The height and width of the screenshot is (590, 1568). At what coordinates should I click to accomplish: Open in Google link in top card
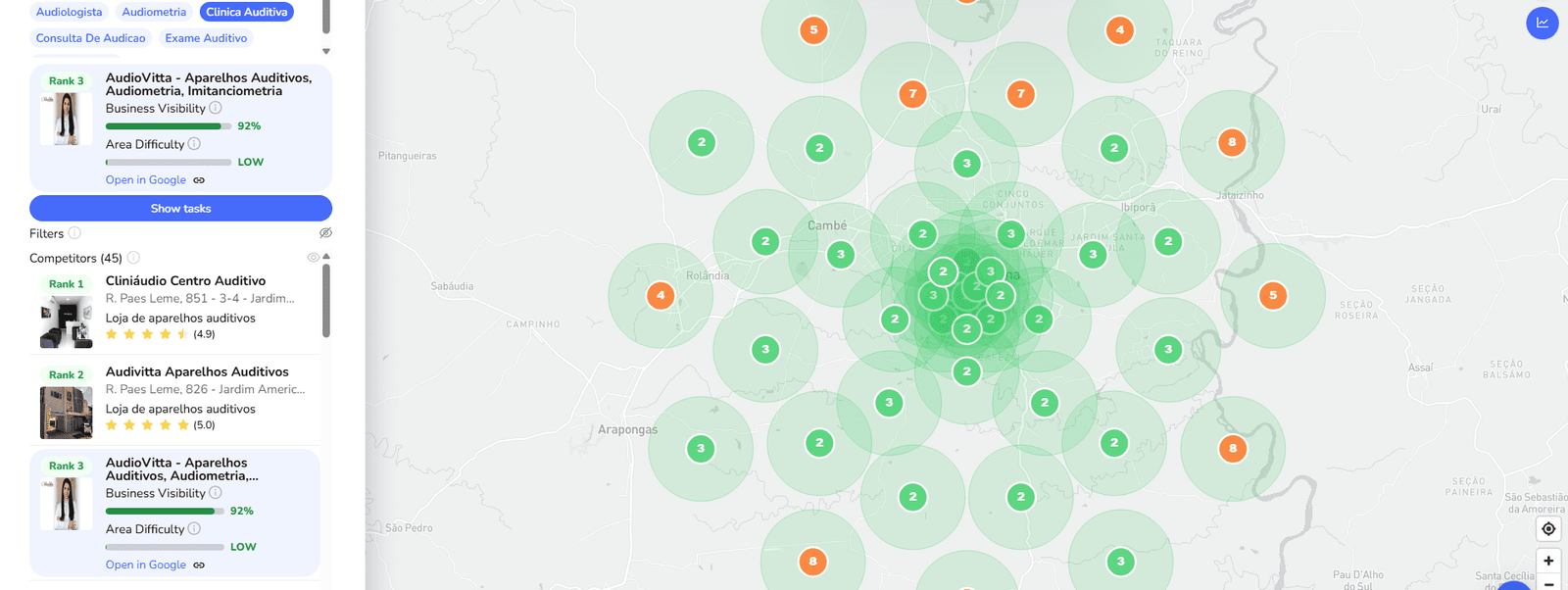tap(146, 180)
